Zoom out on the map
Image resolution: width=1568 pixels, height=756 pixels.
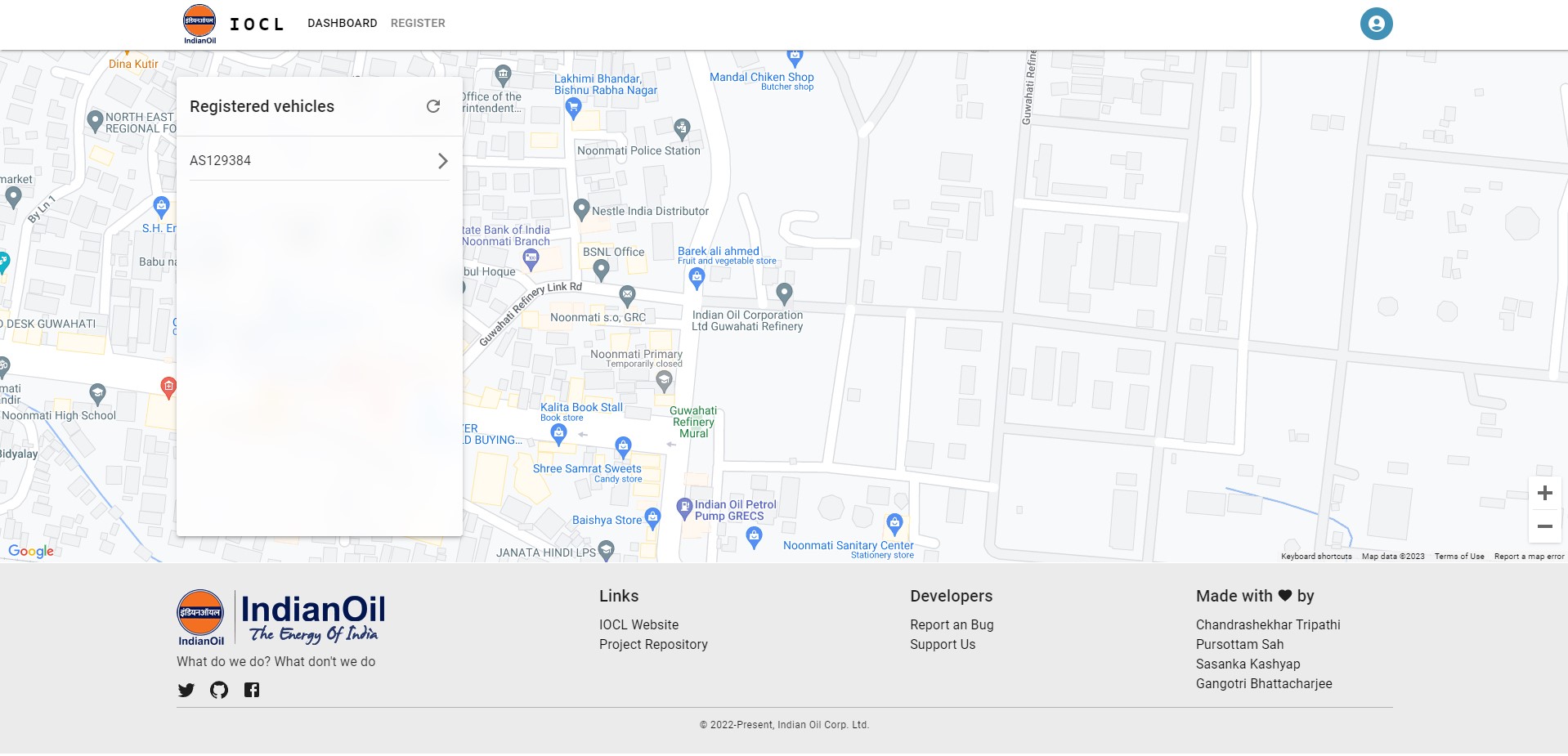tap(1544, 526)
